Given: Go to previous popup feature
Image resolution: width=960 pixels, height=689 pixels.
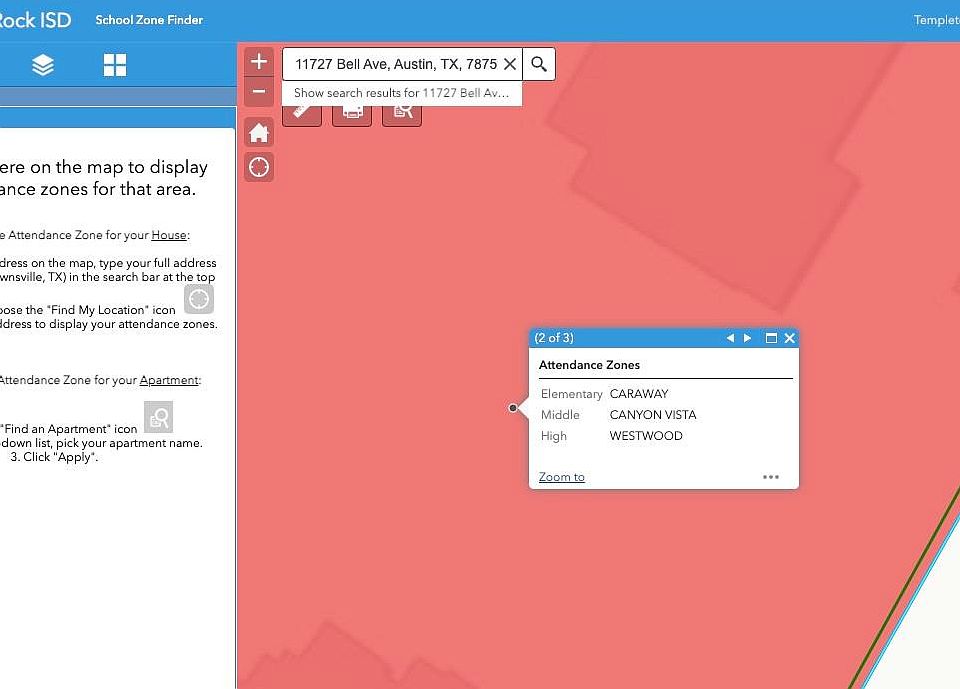Looking at the screenshot, I should pos(730,338).
